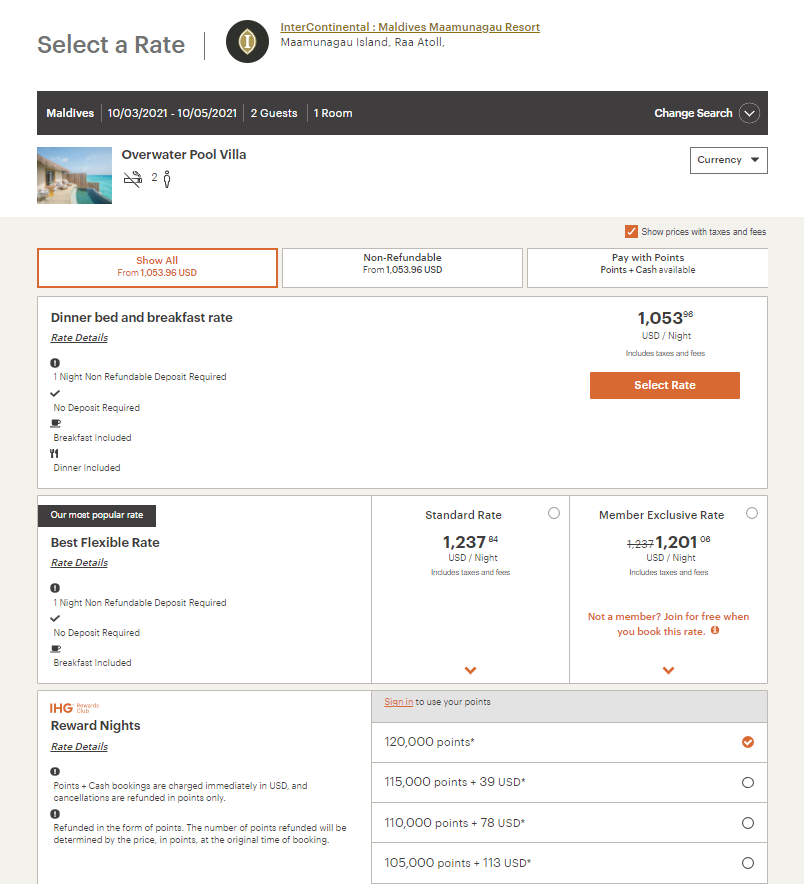Switch to the Non-Refundable tab
Viewport: 804px width, 884px height.
(402, 268)
